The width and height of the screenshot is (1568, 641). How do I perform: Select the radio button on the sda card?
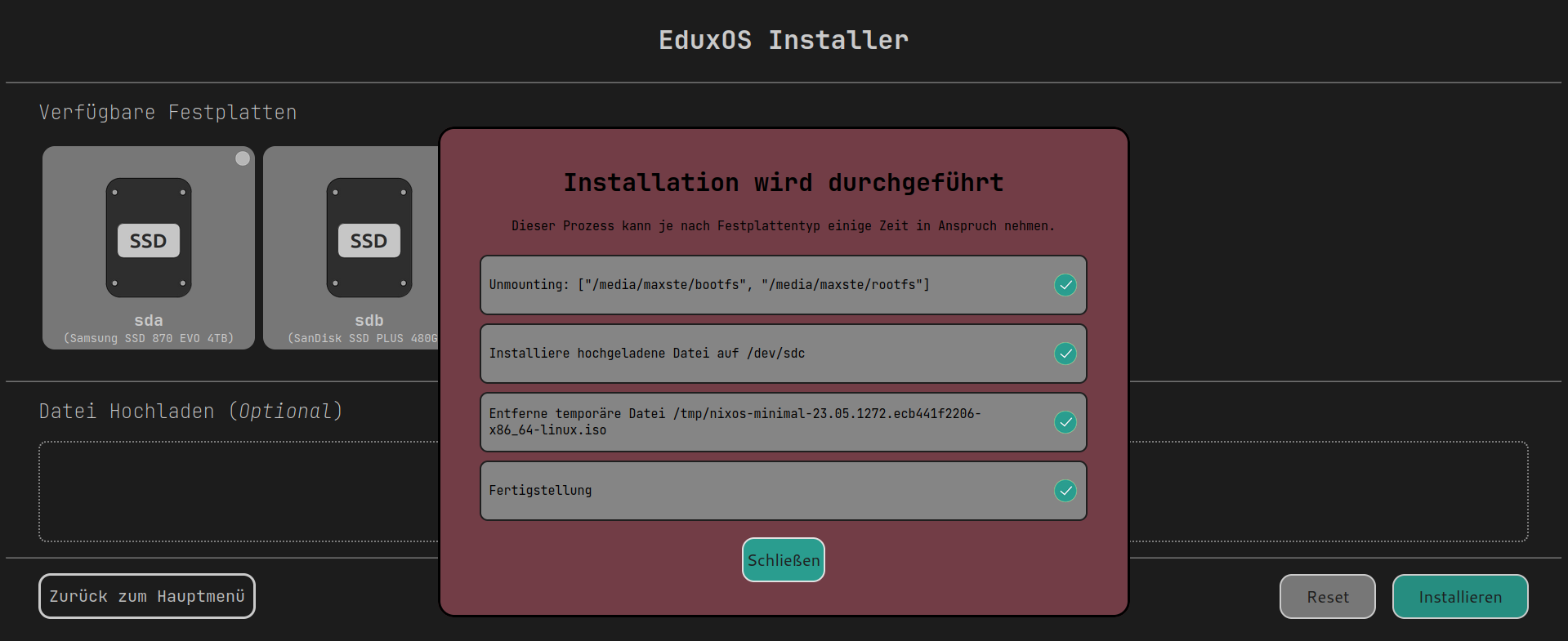point(243,158)
